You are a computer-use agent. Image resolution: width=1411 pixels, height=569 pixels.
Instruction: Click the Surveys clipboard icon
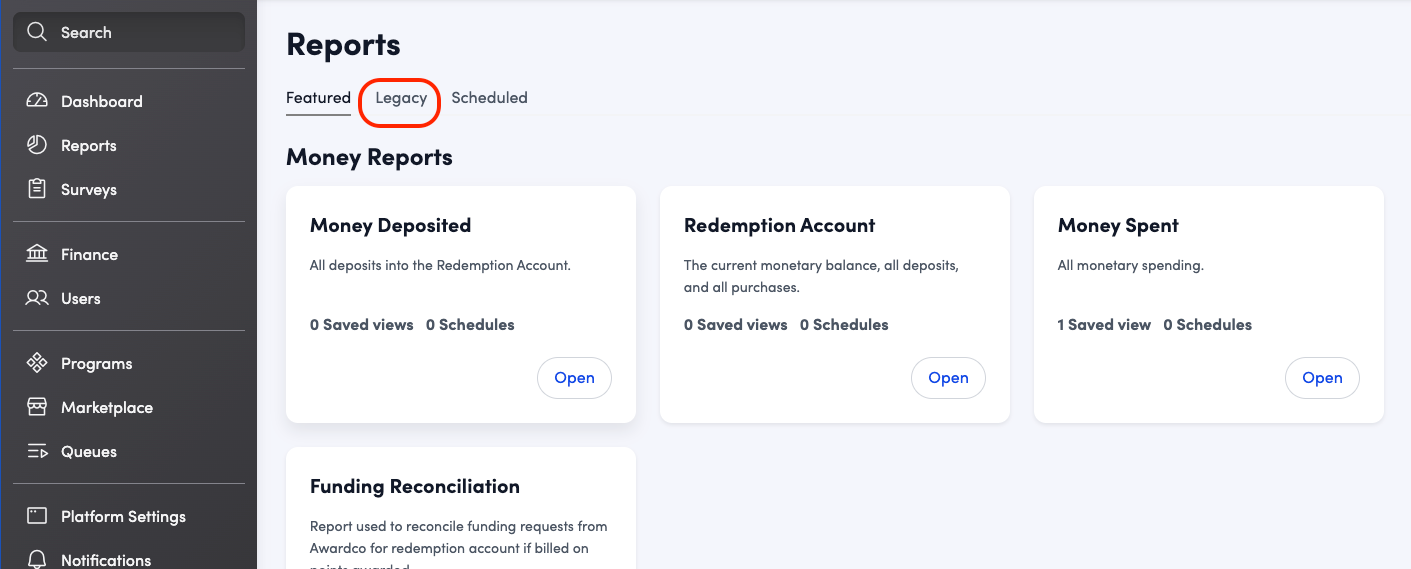point(37,189)
